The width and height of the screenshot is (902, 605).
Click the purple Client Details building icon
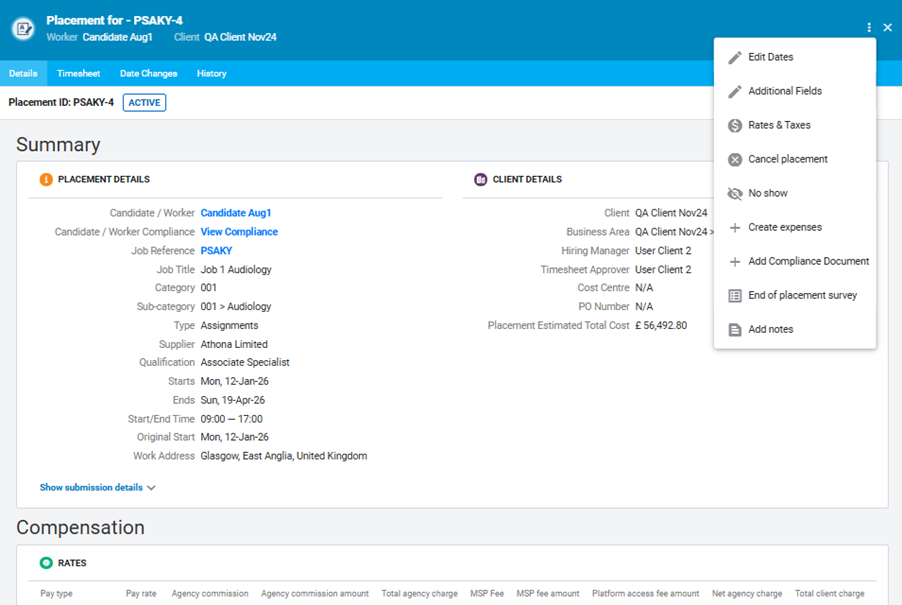point(480,179)
